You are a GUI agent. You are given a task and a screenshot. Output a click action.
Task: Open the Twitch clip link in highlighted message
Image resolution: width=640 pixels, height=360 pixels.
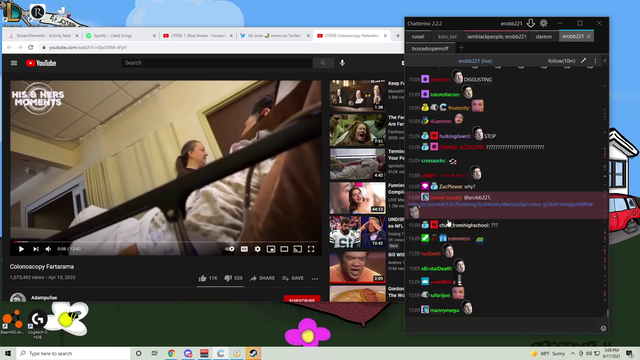click(x=500, y=204)
